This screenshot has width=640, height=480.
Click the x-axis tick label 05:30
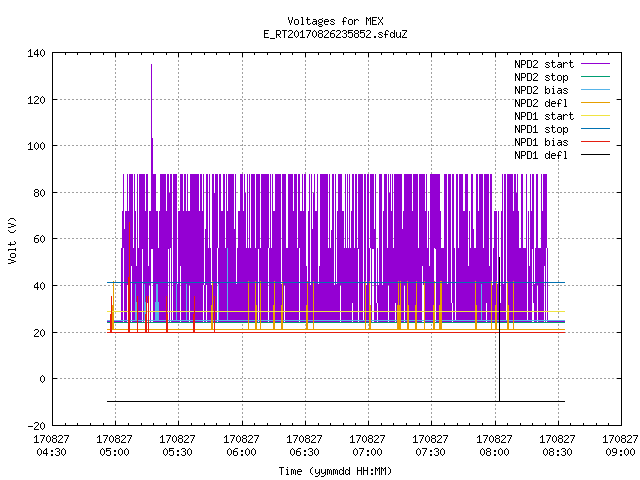[x=178, y=452]
